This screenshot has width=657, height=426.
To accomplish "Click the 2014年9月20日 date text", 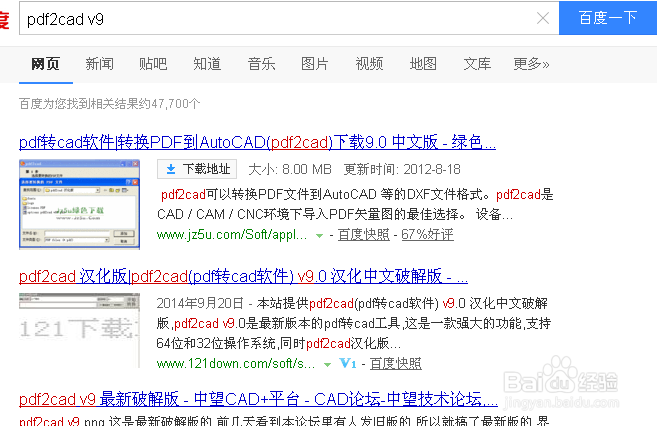I will point(200,303).
